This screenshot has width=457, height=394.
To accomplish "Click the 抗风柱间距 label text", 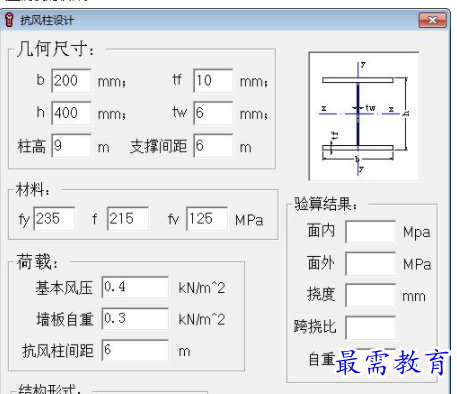I will (58, 351).
